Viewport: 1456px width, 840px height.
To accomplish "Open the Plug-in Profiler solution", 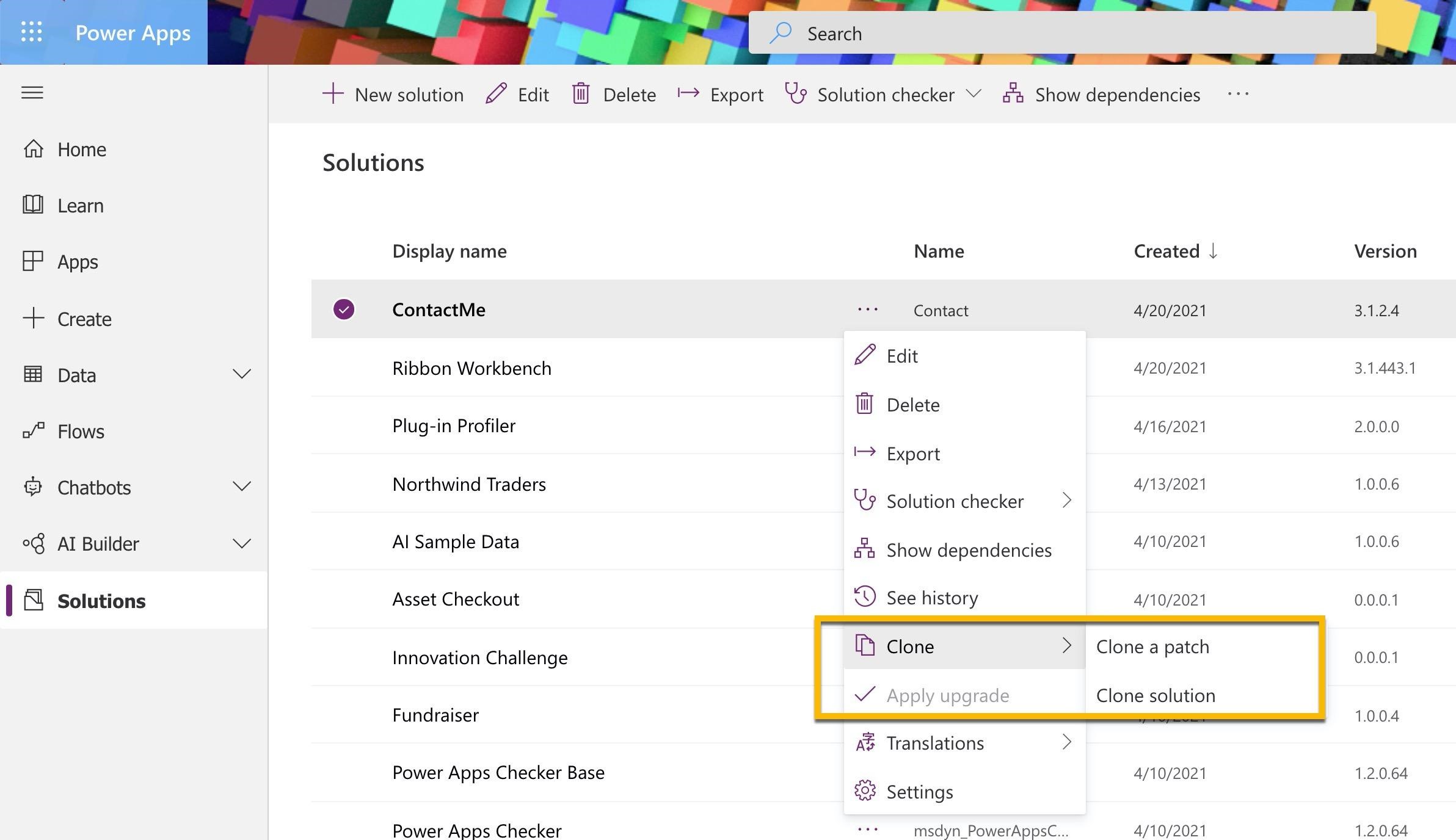I will click(454, 425).
